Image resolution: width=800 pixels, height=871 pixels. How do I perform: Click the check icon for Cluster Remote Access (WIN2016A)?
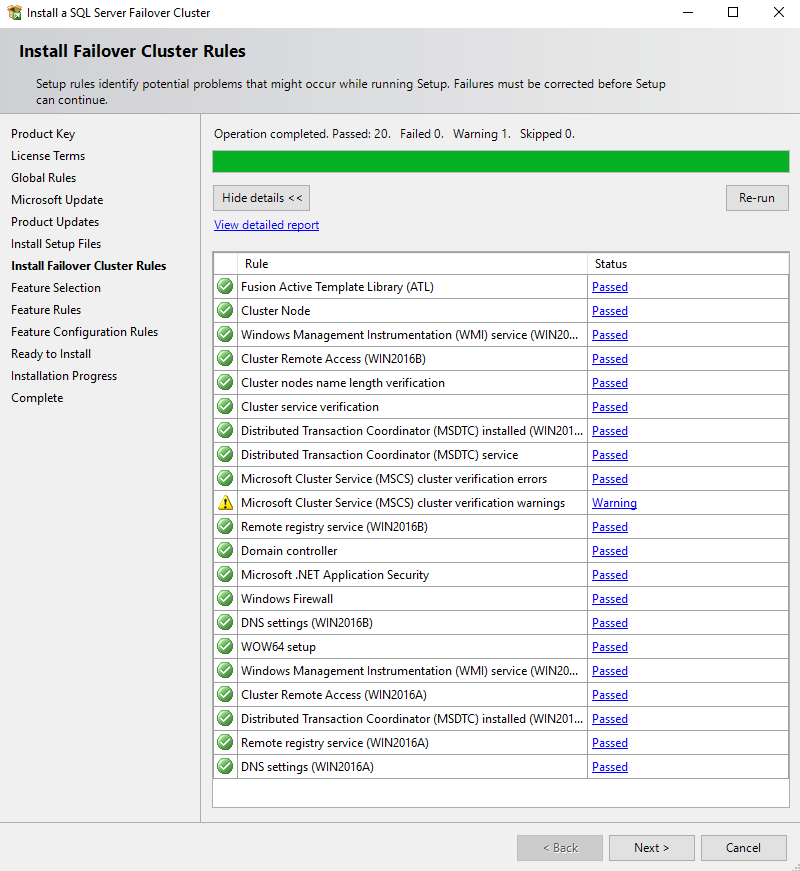coord(225,694)
